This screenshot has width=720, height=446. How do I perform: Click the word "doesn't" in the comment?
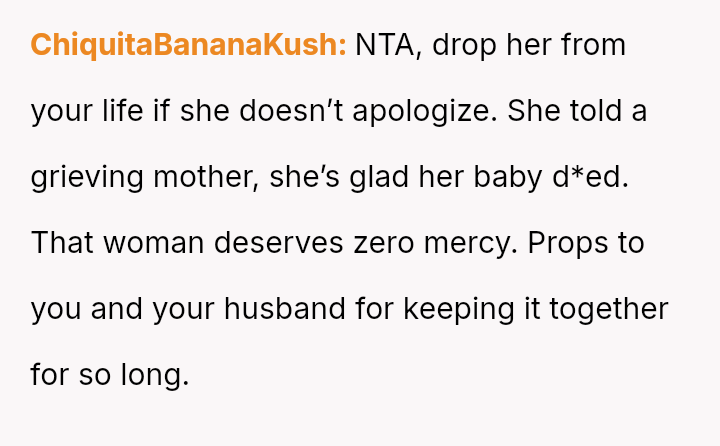pos(257,112)
